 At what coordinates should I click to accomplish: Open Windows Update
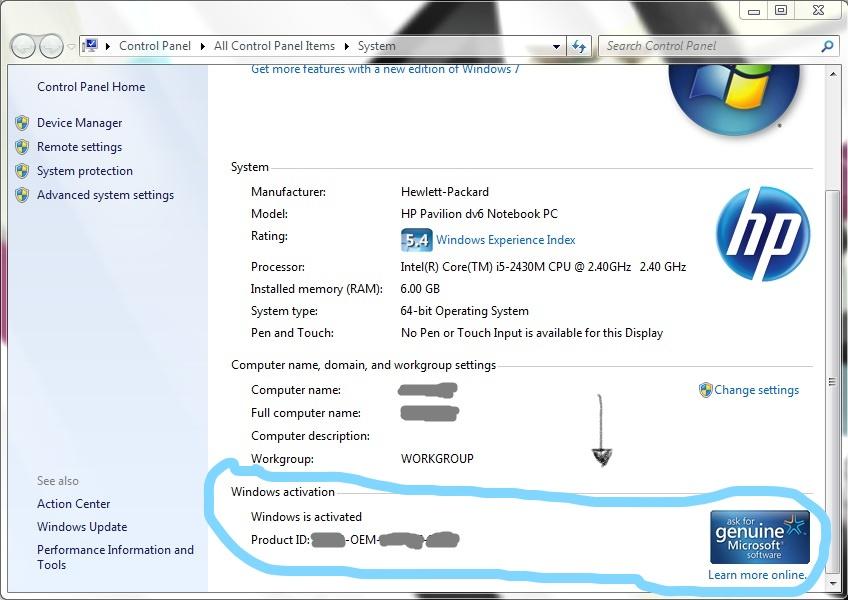pos(82,526)
